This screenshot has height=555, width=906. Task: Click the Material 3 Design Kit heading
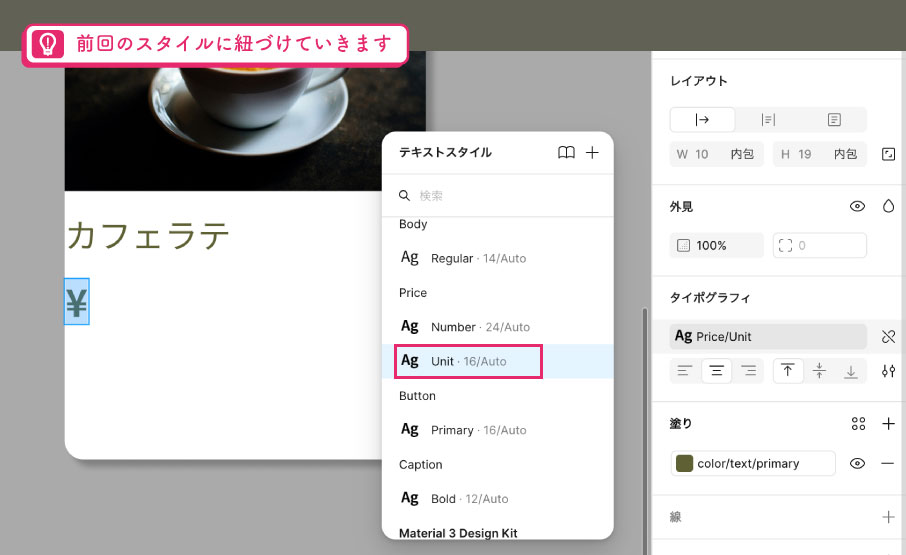458,533
